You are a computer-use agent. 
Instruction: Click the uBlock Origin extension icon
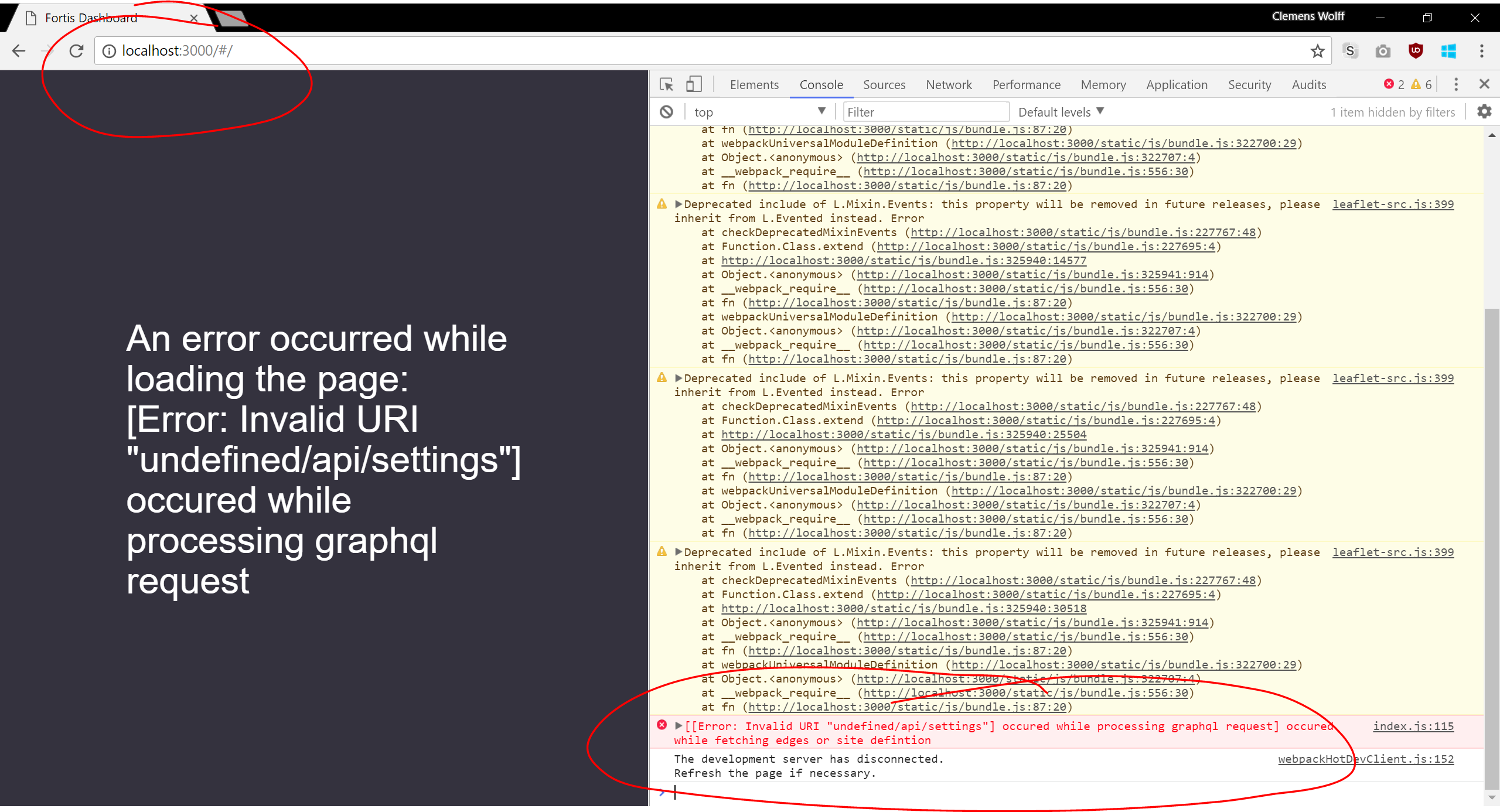[1416, 51]
